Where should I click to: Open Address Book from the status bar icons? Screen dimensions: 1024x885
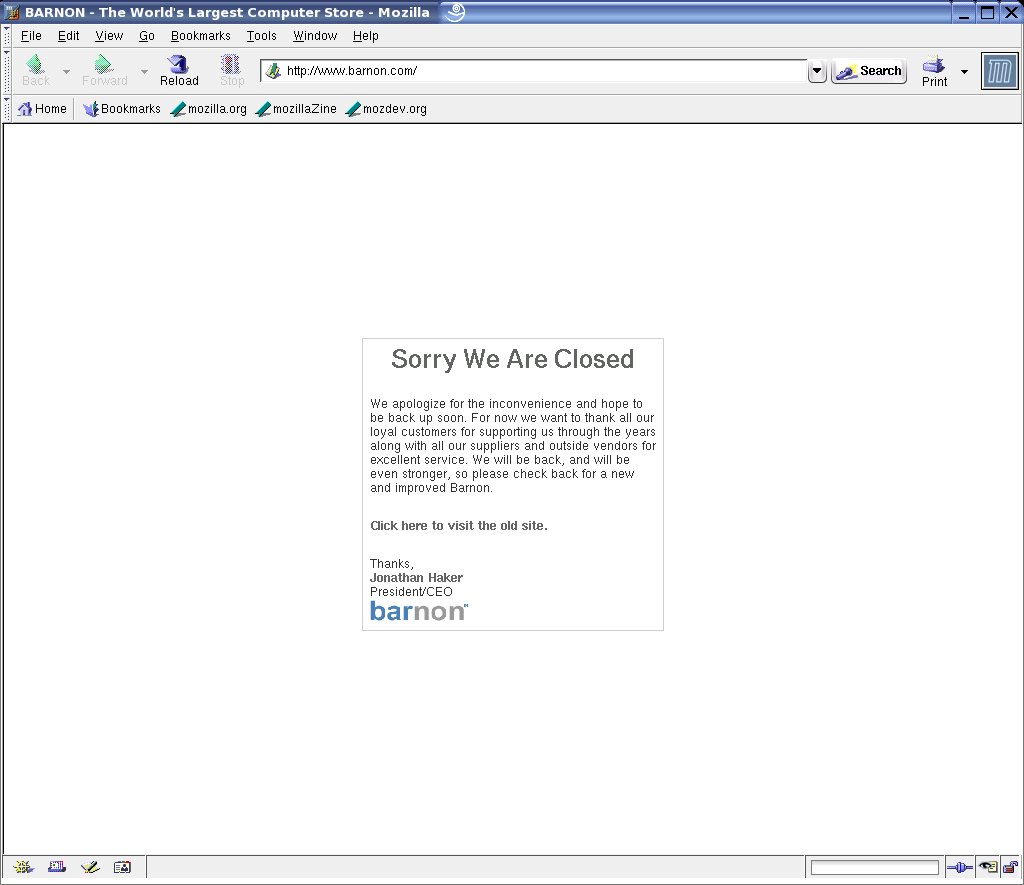[x=122, y=867]
